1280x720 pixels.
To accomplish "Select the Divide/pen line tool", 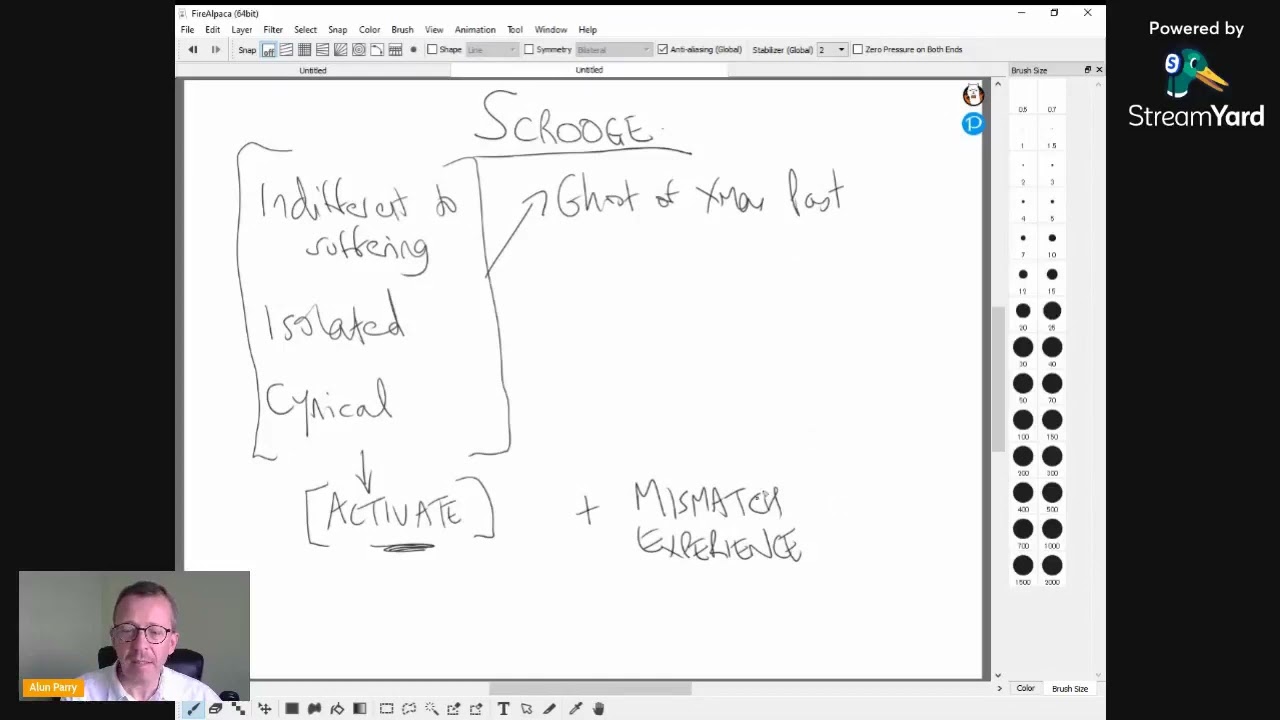I will point(549,708).
